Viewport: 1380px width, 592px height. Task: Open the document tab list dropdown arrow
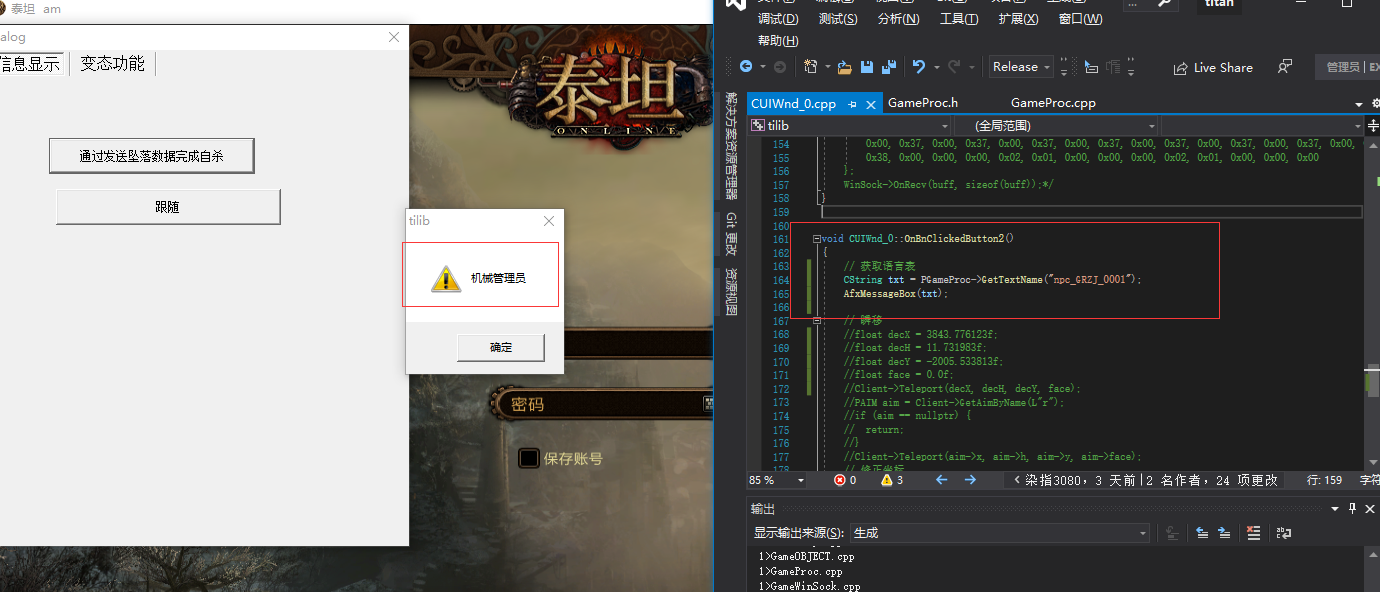(x=1359, y=104)
